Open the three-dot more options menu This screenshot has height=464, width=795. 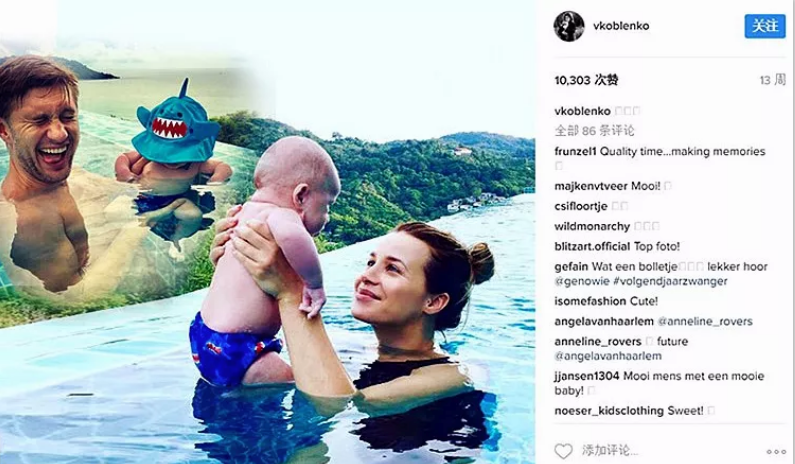(x=776, y=452)
